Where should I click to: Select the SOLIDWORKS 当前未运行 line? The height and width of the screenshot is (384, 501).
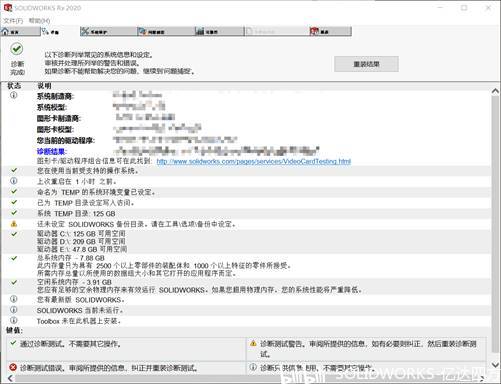click(x=80, y=310)
